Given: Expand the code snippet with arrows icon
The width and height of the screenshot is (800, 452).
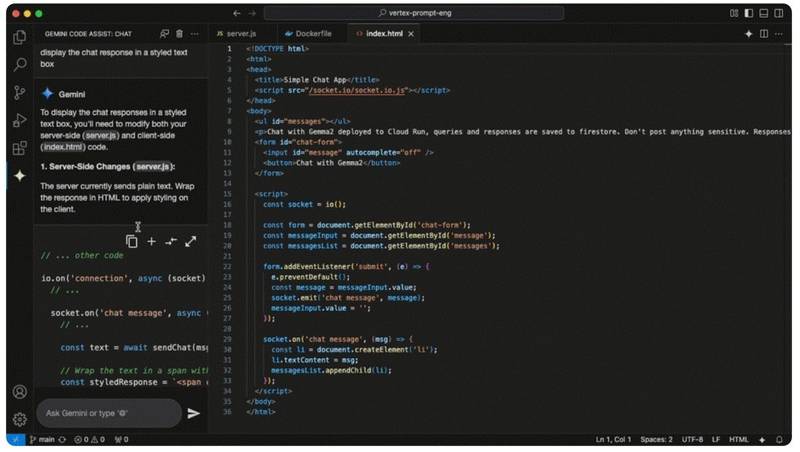Looking at the screenshot, I should tap(190, 241).
